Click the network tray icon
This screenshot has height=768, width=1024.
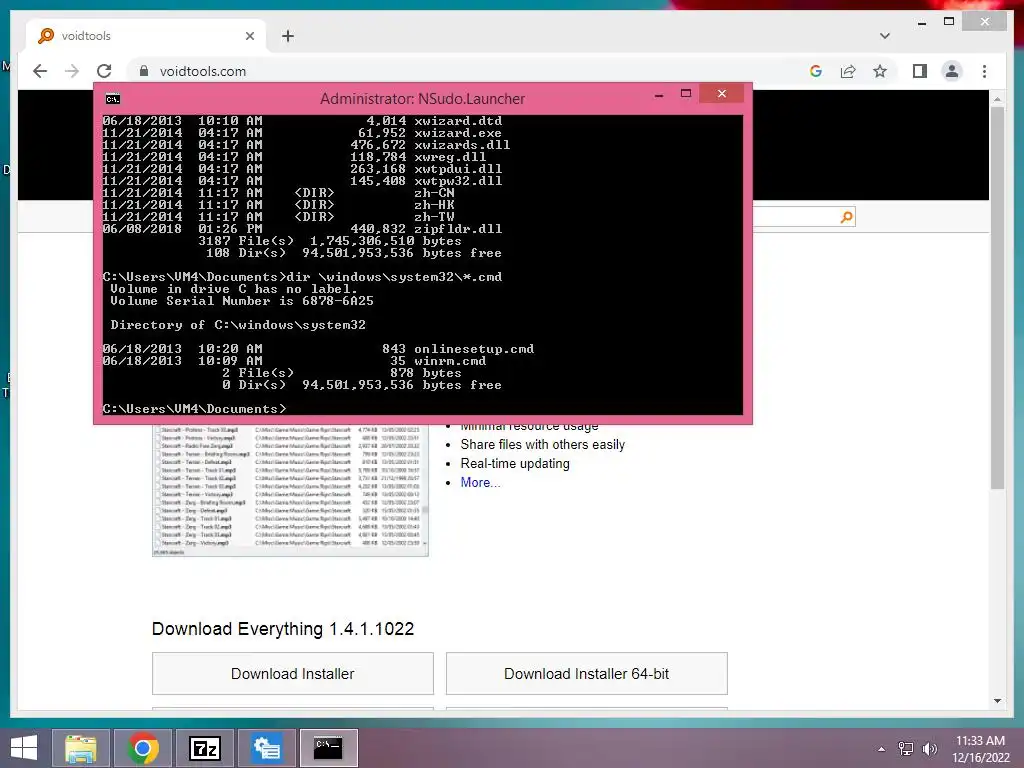coord(905,749)
